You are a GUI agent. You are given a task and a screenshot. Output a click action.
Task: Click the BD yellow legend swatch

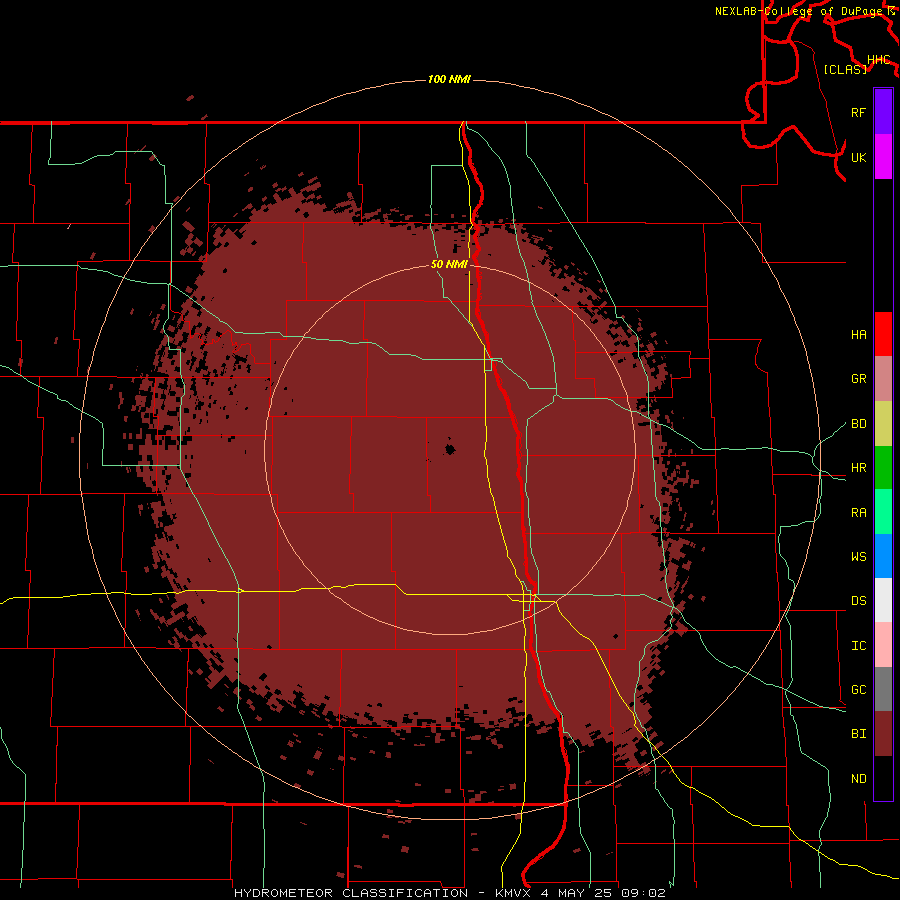[883, 424]
